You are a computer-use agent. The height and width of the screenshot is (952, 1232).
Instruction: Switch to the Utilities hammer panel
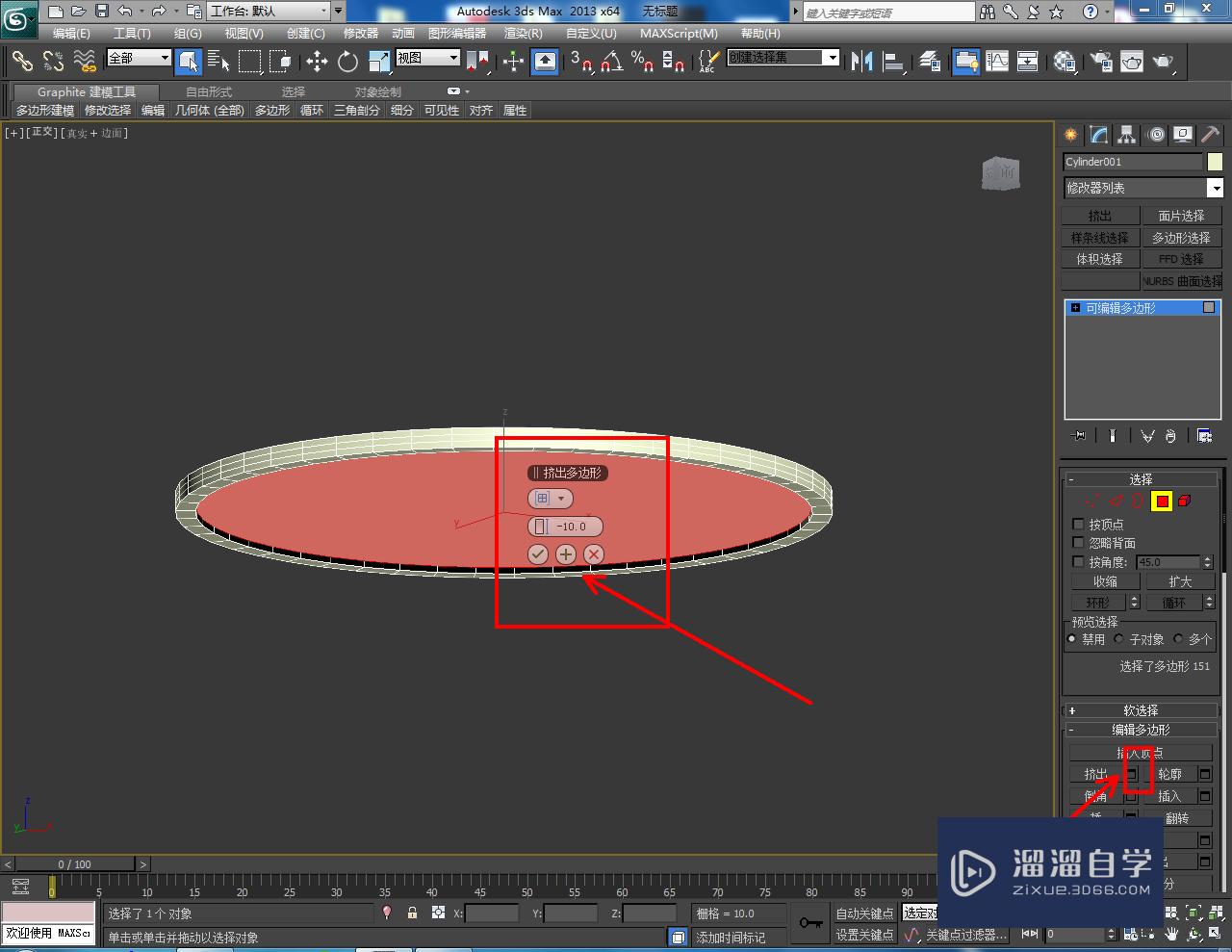[1210, 135]
